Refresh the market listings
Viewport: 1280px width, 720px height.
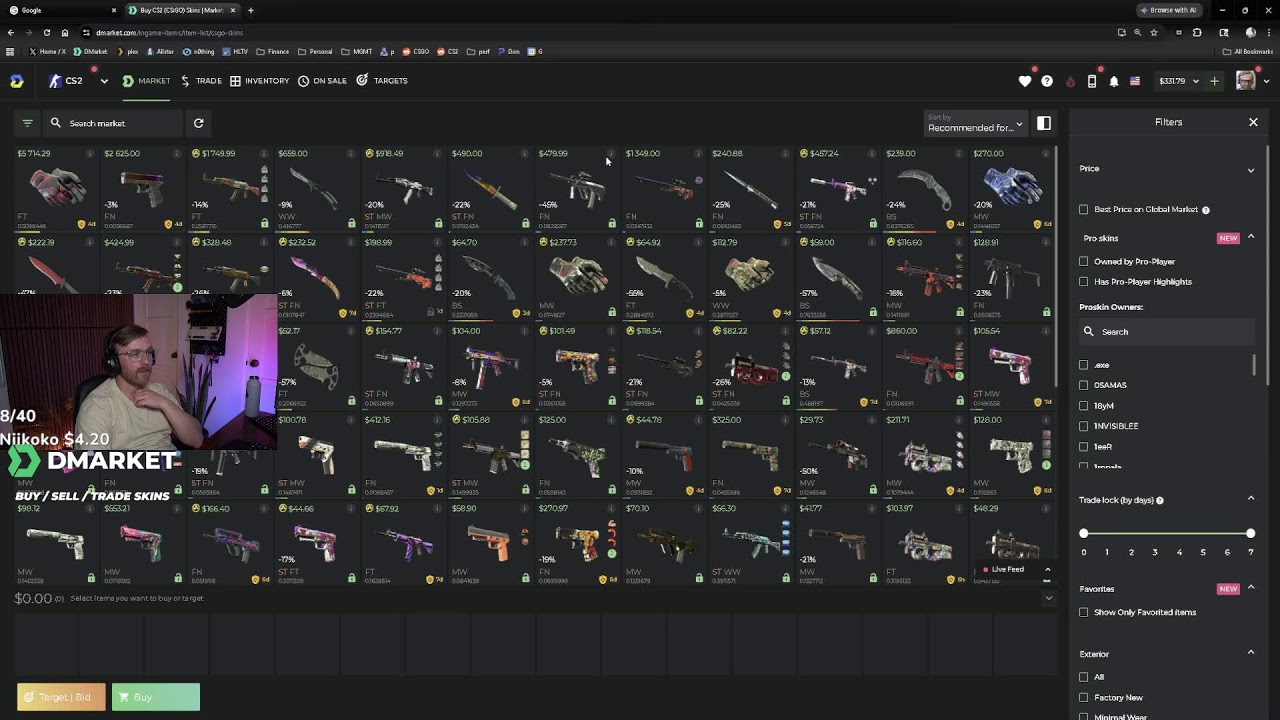(x=198, y=123)
